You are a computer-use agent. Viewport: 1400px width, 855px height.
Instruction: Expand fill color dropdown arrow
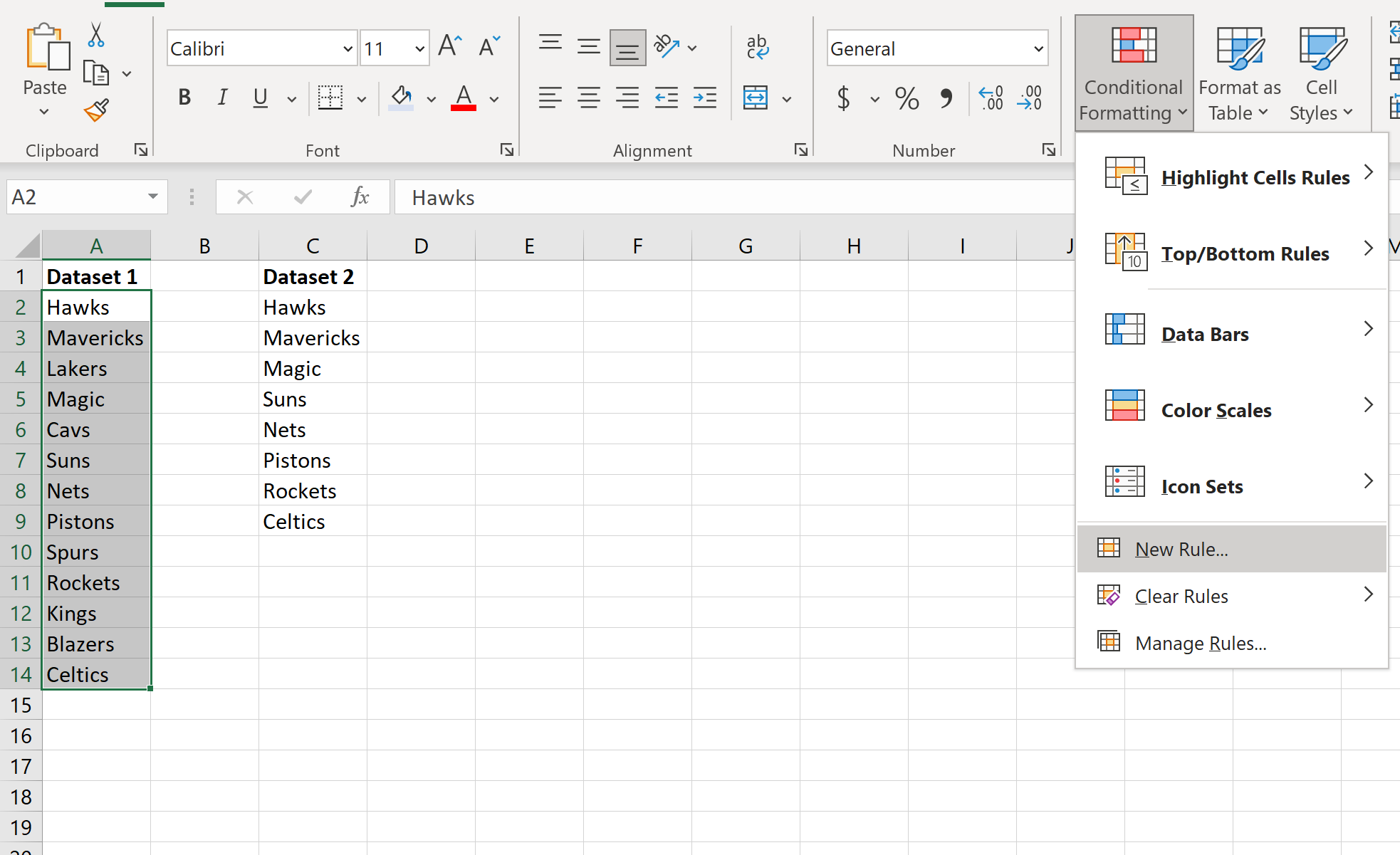pyautogui.click(x=431, y=98)
